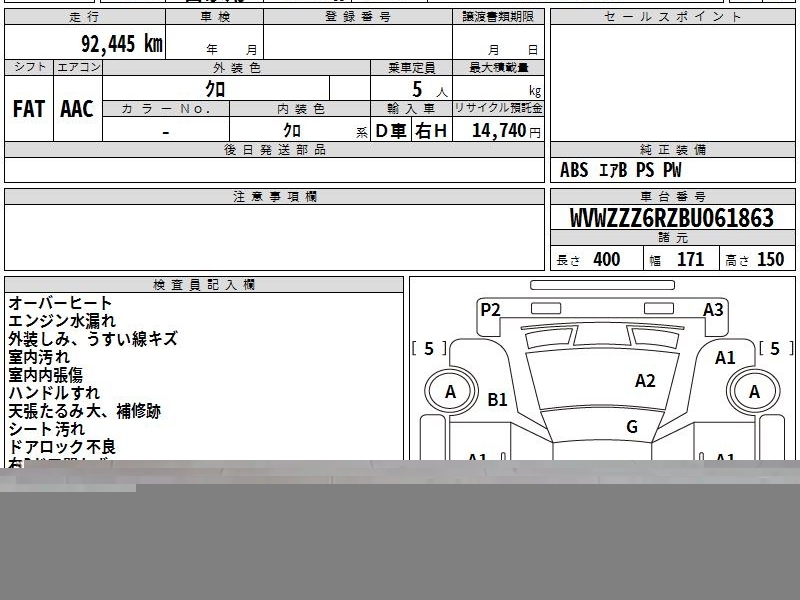Click the 譲渡書類期限 header
Viewport: 800px width, 600px height.
point(498,17)
